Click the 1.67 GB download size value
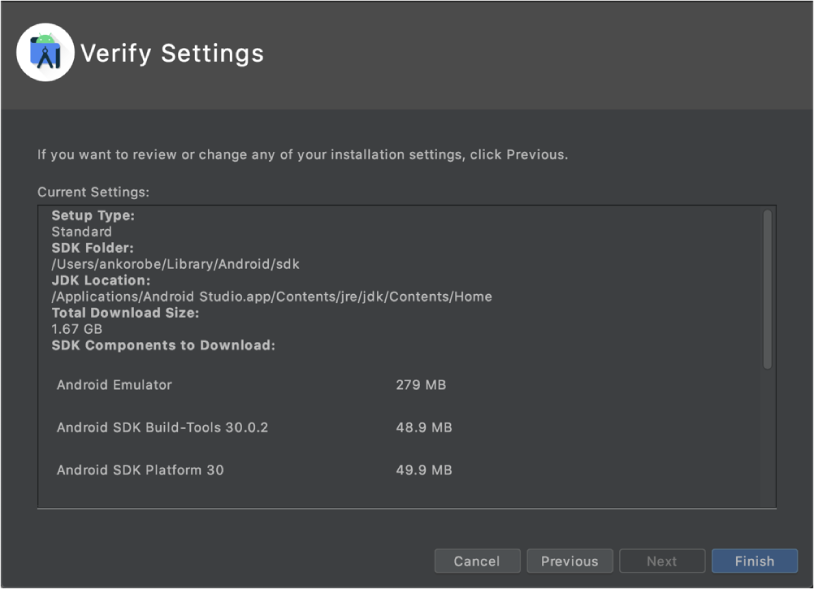The height and width of the screenshot is (589, 814). click(x=77, y=329)
